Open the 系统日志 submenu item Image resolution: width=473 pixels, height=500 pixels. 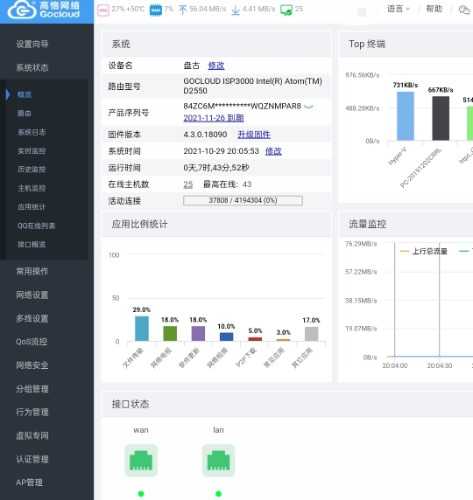(x=32, y=132)
